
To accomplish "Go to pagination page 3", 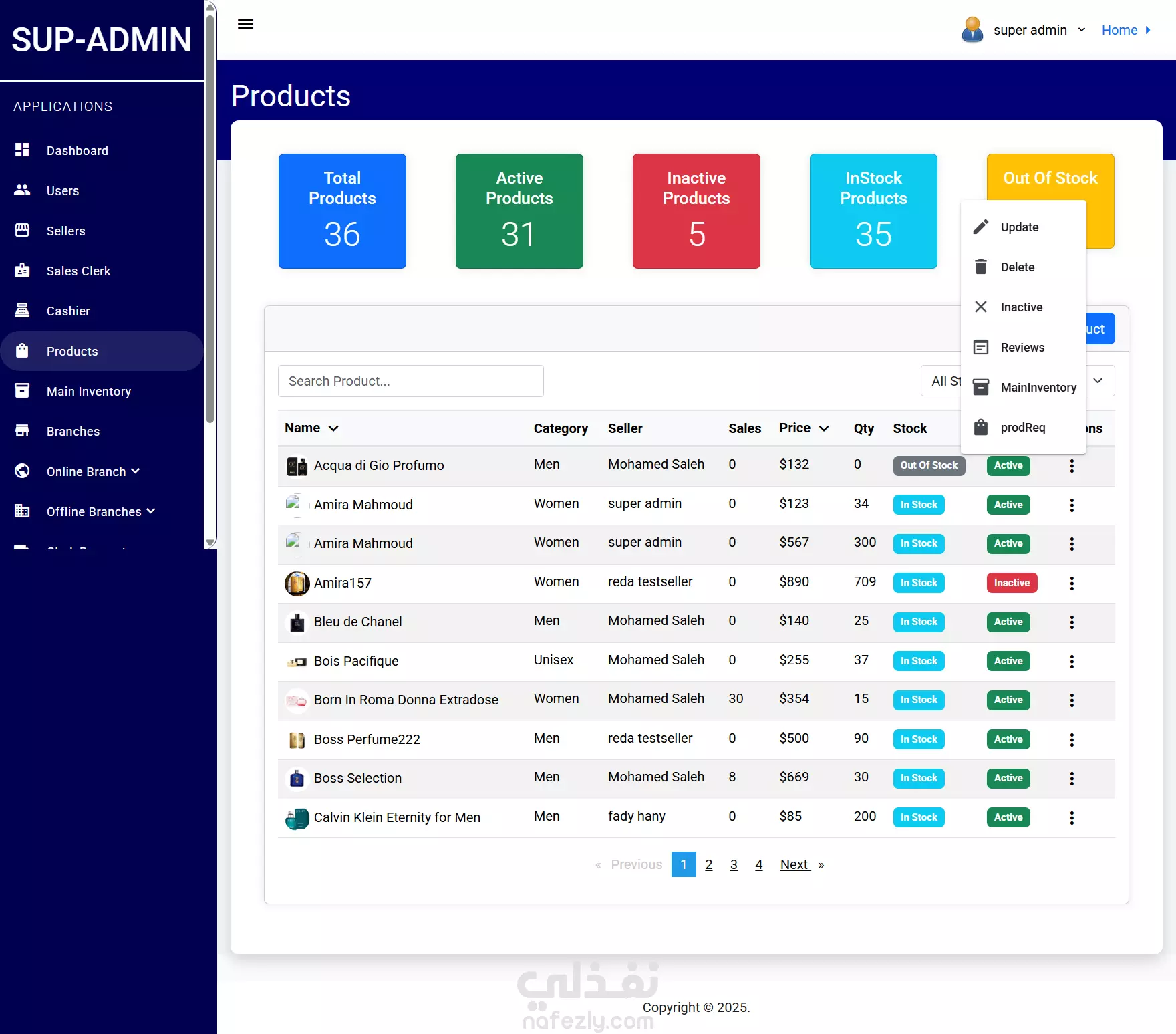I will click(734, 864).
